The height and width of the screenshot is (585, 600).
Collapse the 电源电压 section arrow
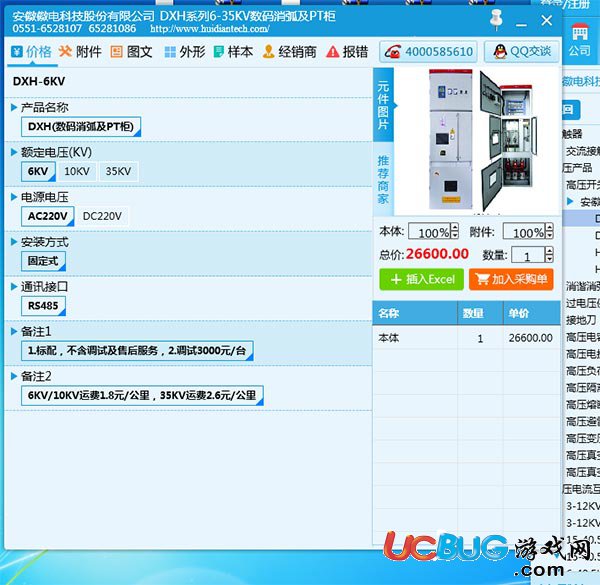14,197
